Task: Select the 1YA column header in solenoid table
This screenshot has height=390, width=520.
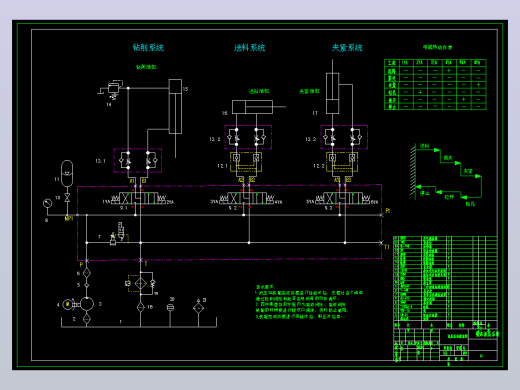Action: tap(405, 63)
